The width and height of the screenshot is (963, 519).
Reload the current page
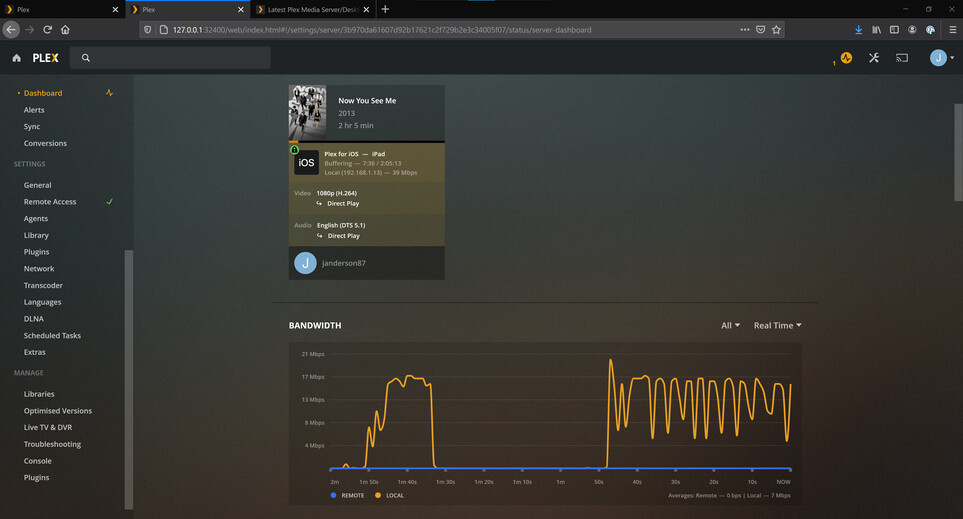(x=47, y=29)
